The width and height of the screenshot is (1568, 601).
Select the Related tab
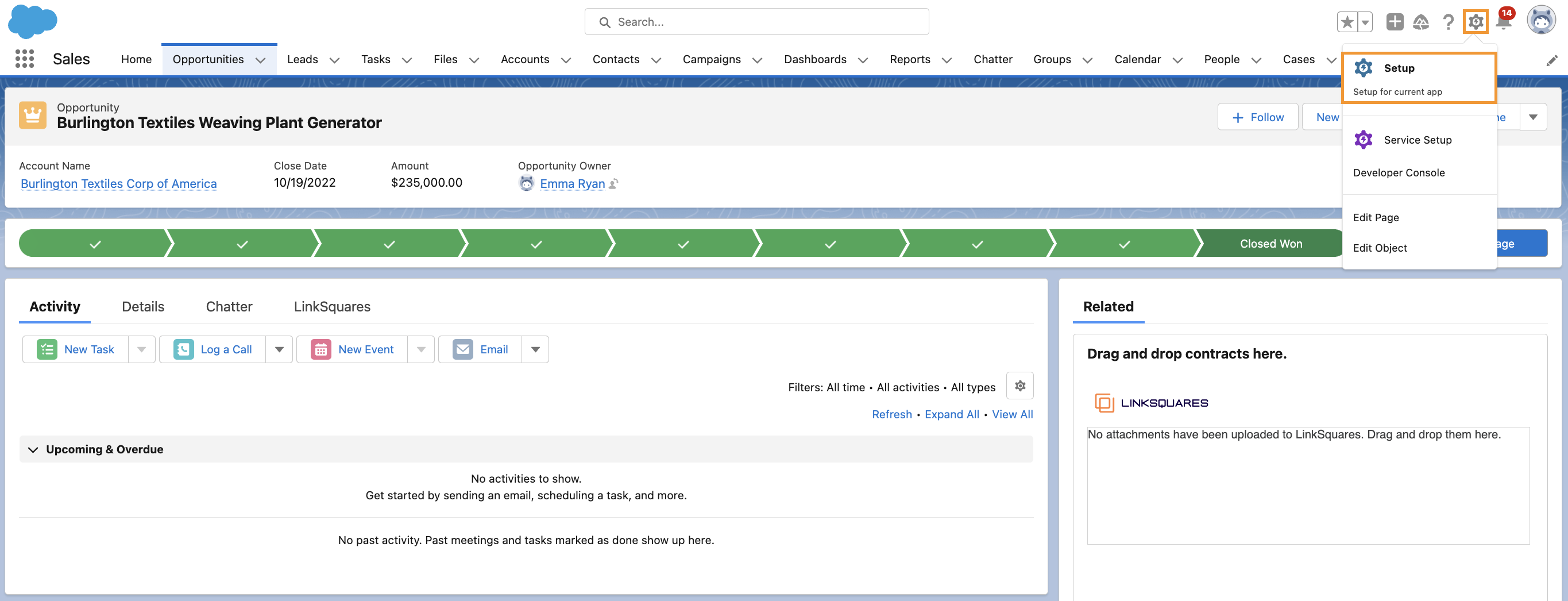[1108, 306]
